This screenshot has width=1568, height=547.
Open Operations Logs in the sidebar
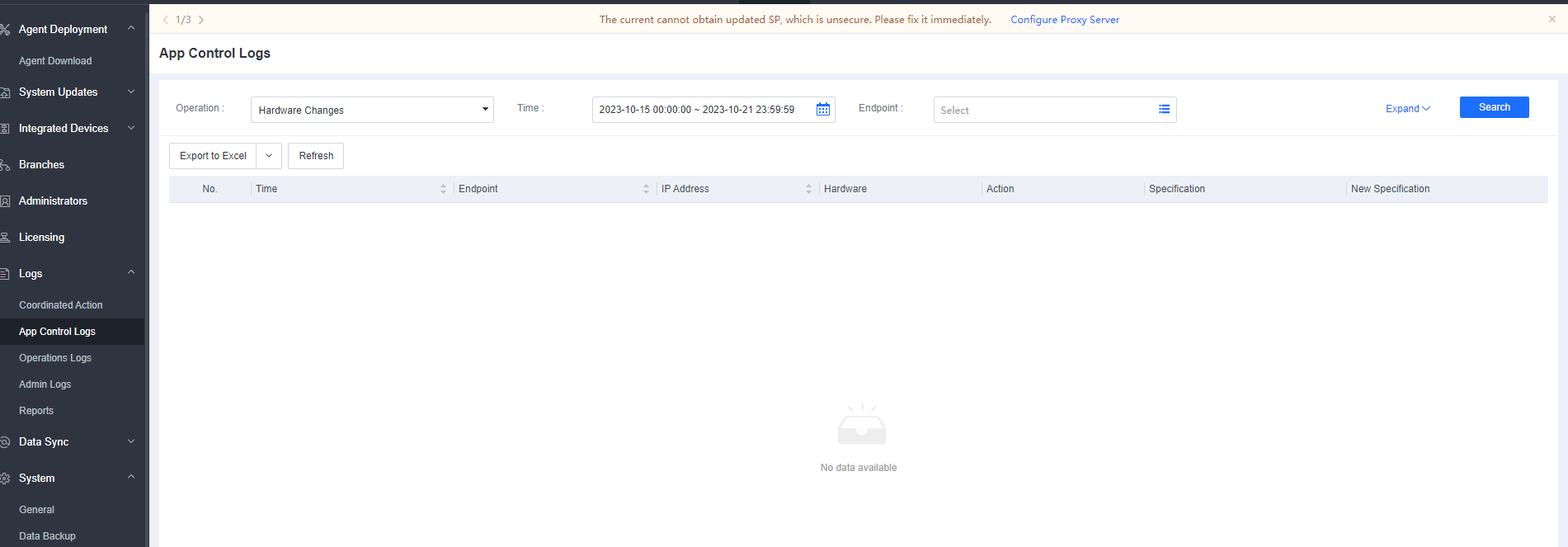pos(55,358)
